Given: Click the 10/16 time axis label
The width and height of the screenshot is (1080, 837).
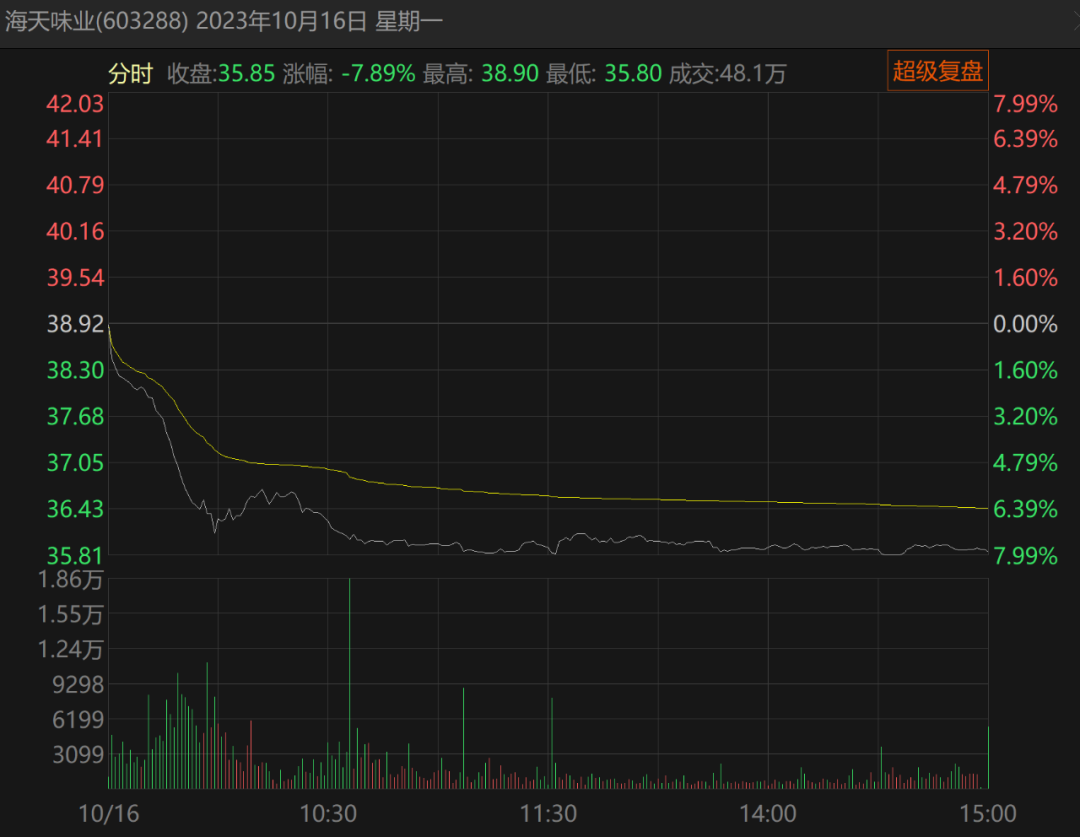Looking at the screenshot, I should pyautogui.click(x=109, y=814).
